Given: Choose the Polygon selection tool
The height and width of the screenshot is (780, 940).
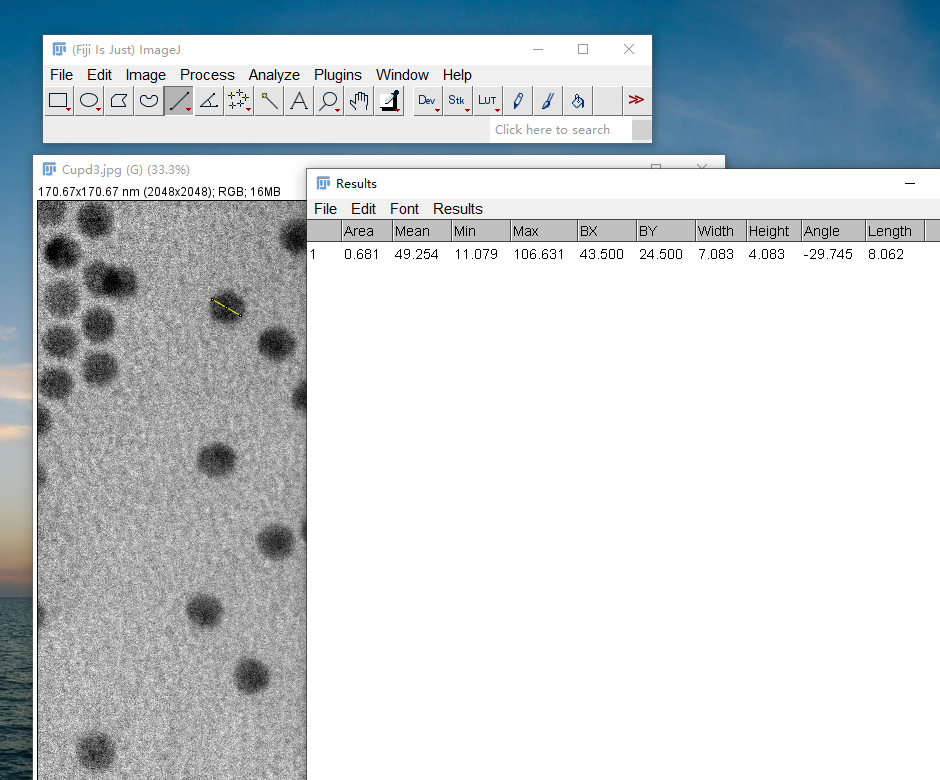Looking at the screenshot, I should click(119, 100).
